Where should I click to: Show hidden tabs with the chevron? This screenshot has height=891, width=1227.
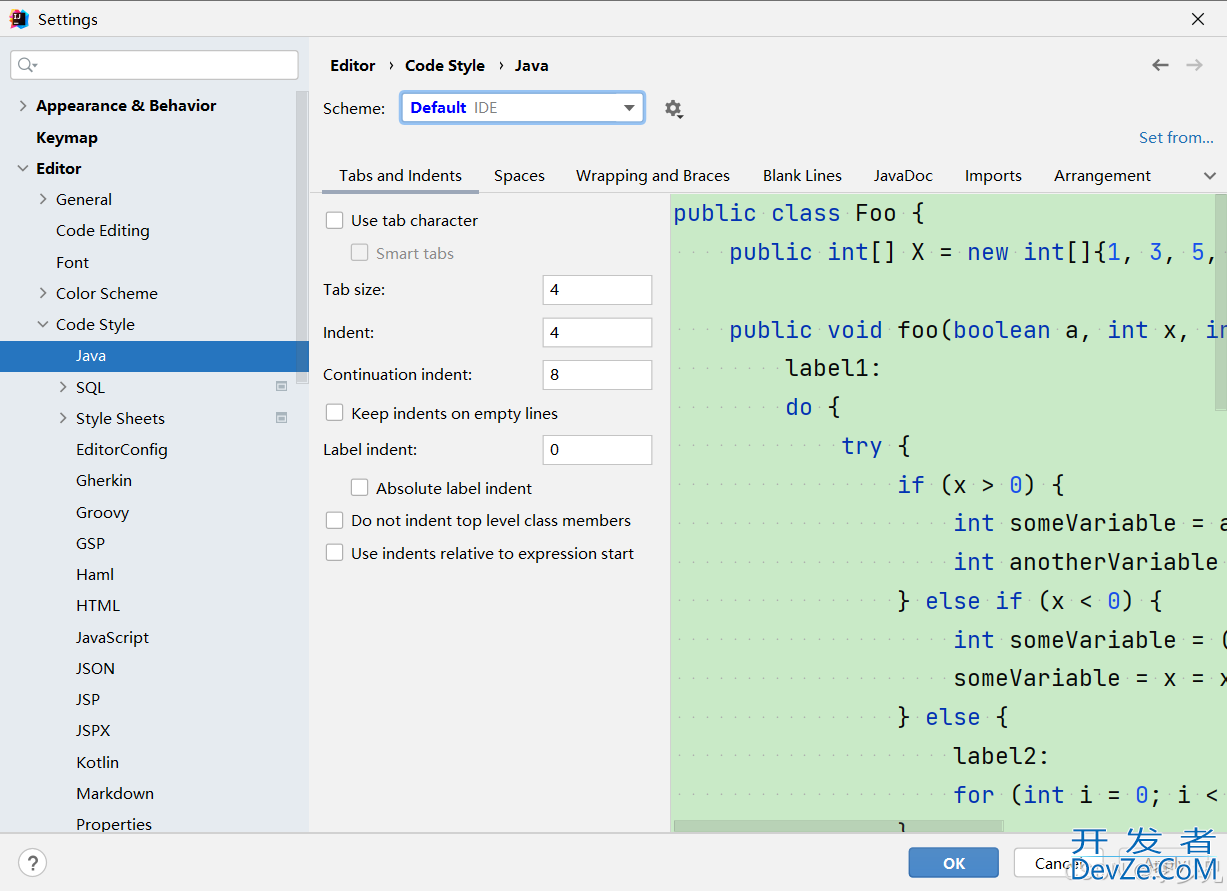click(x=1210, y=176)
